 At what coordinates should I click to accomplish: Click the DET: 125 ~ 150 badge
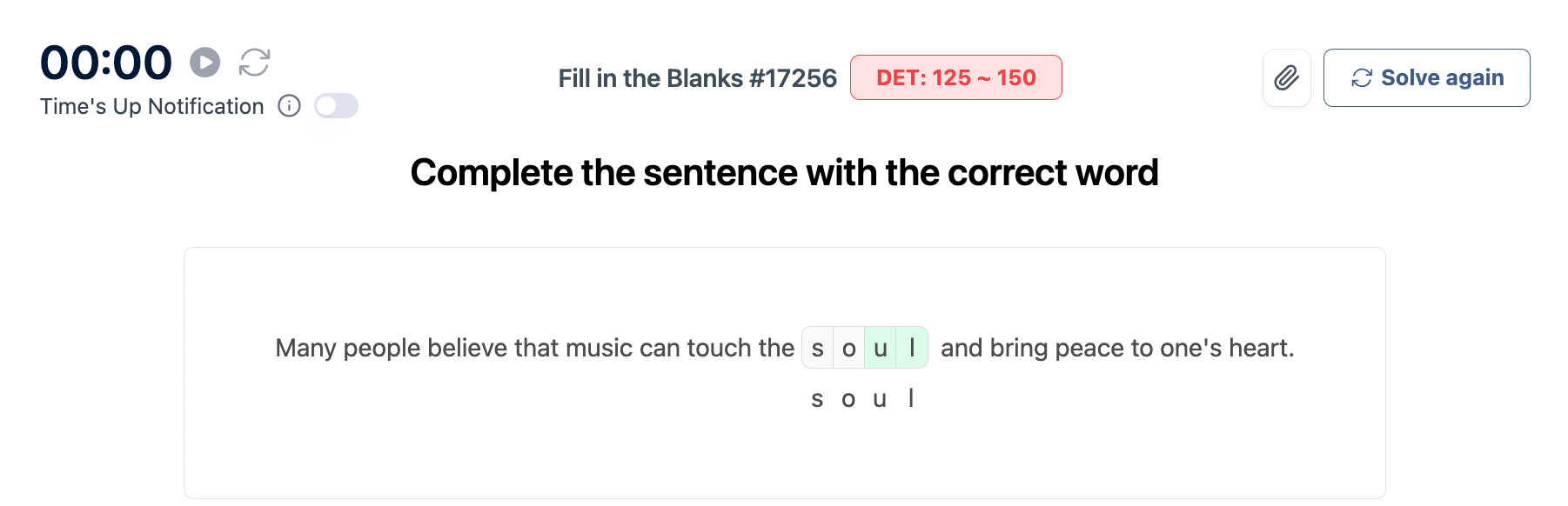(955, 78)
